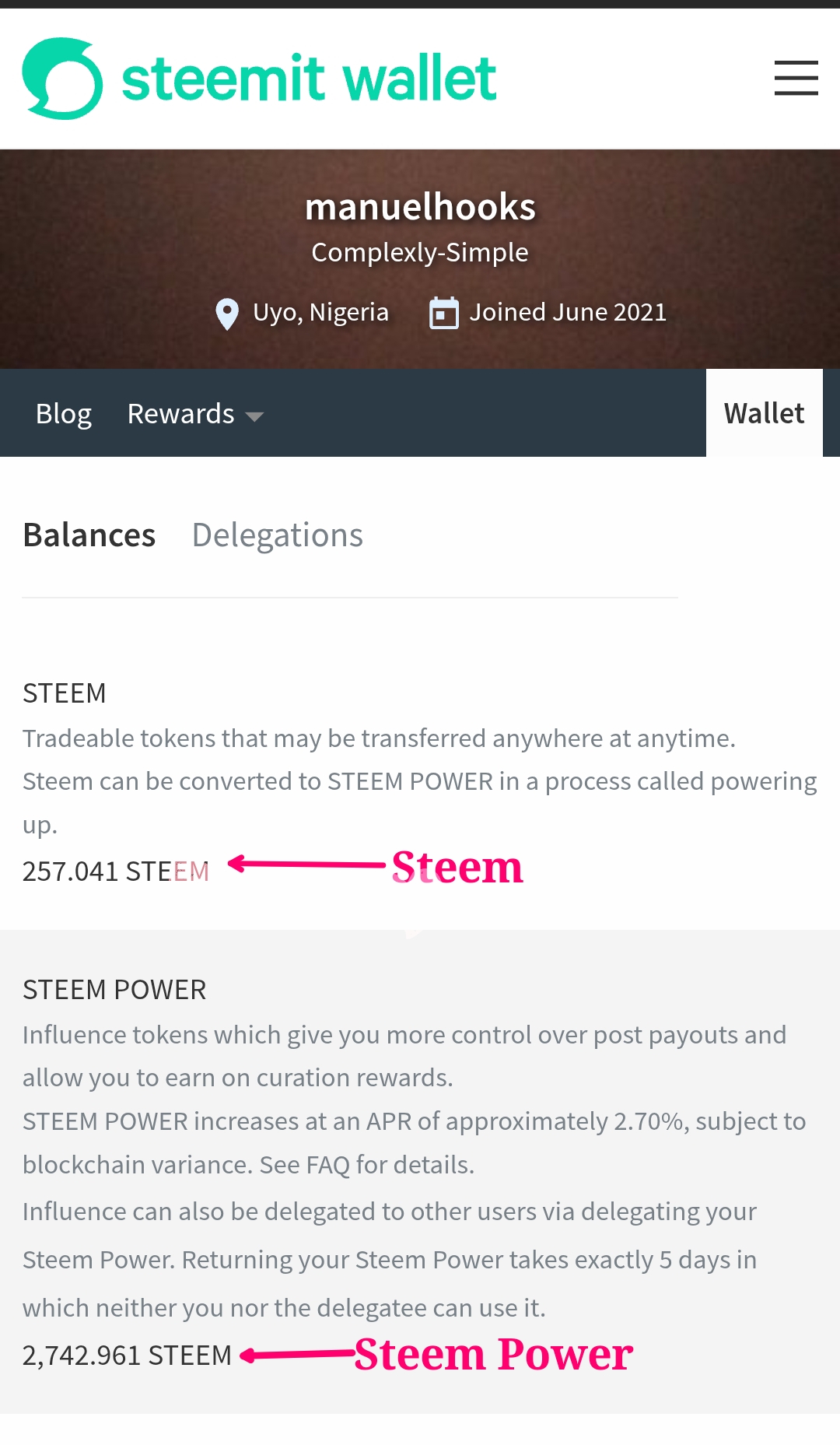Image resolution: width=840 pixels, height=1445 pixels.
Task: Click the STEEM section heading
Action: 65,693
